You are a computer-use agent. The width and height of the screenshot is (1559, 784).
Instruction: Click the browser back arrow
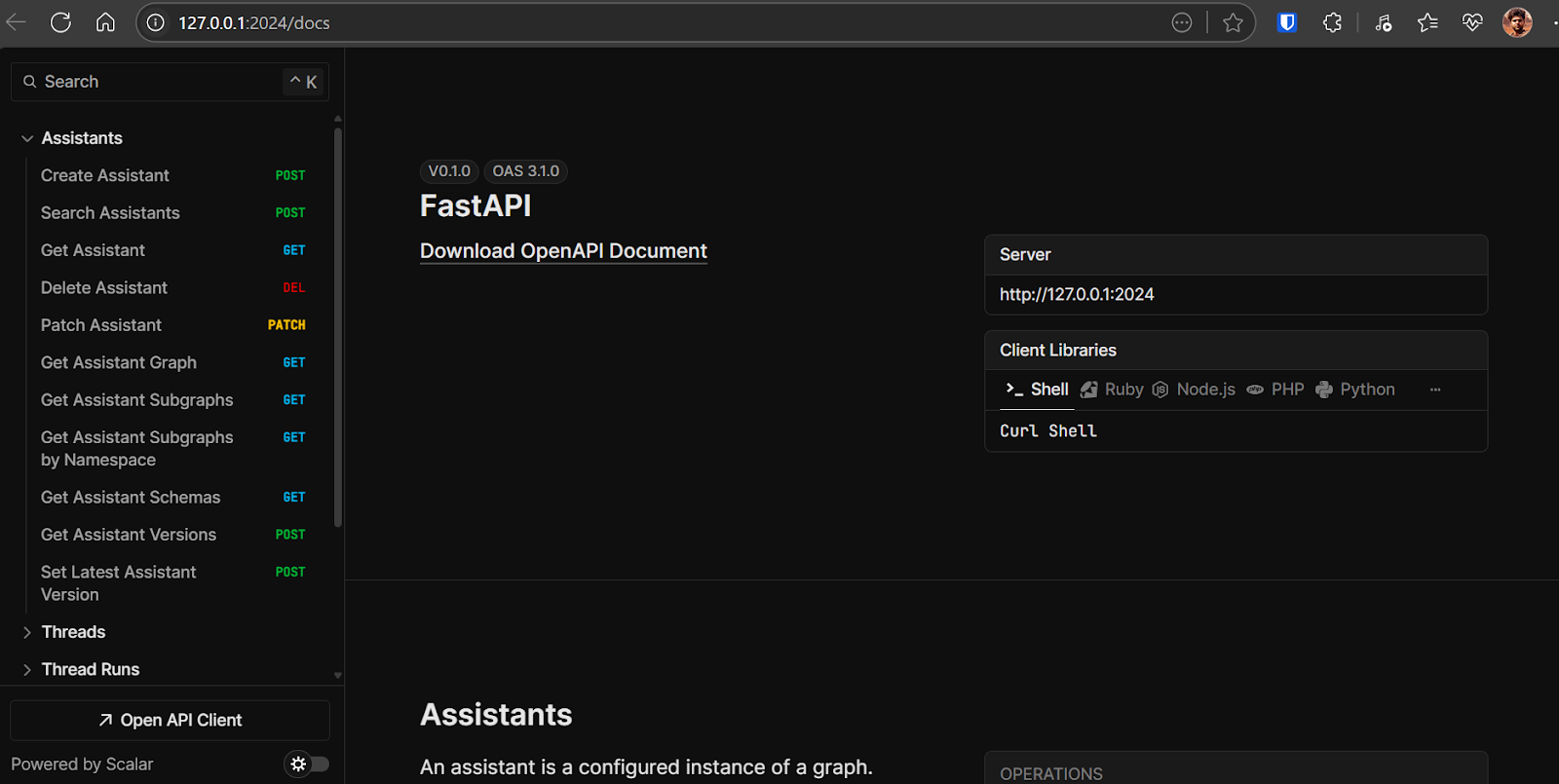point(16,22)
